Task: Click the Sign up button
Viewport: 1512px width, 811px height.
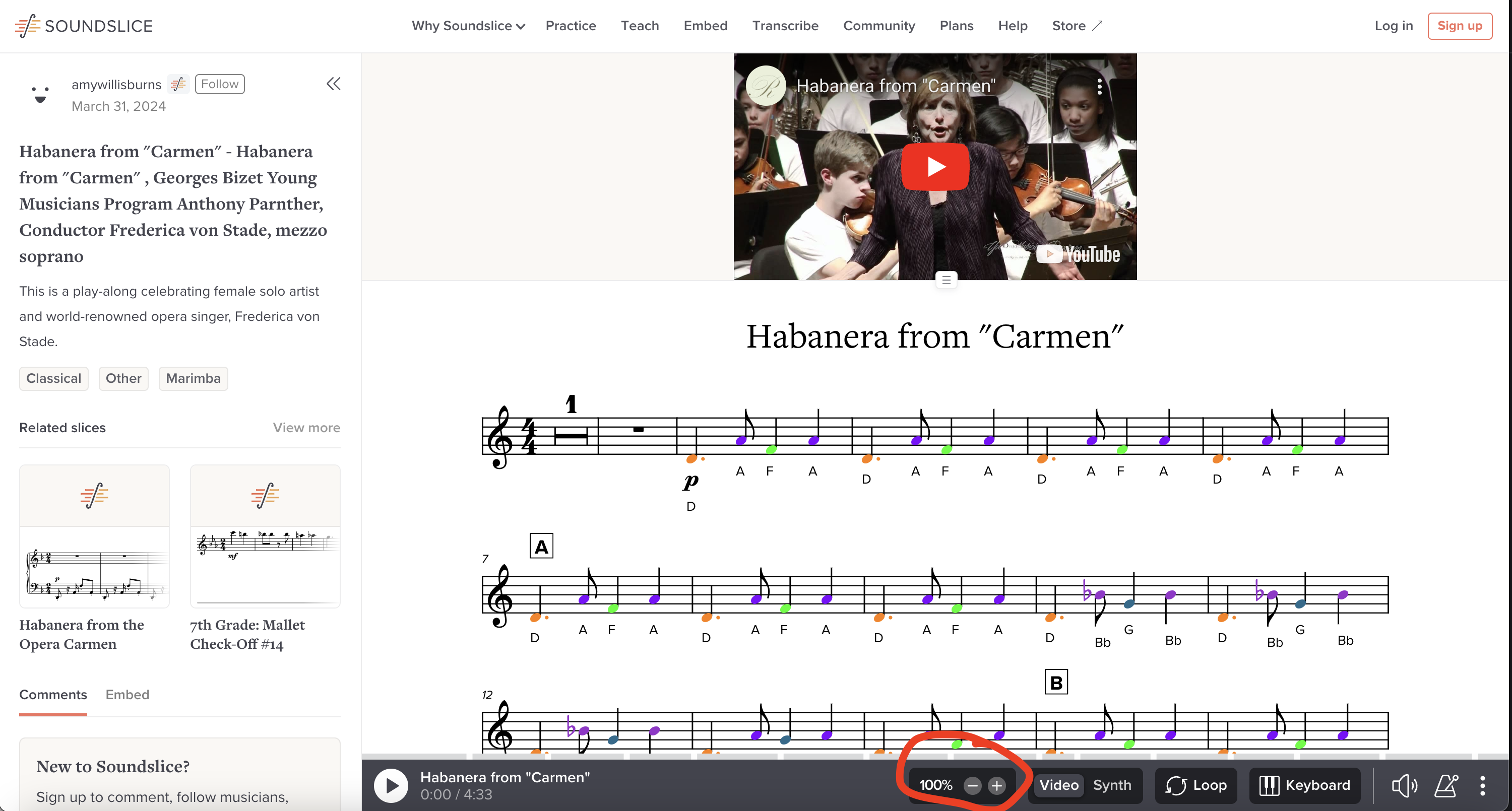Action: (x=1460, y=26)
